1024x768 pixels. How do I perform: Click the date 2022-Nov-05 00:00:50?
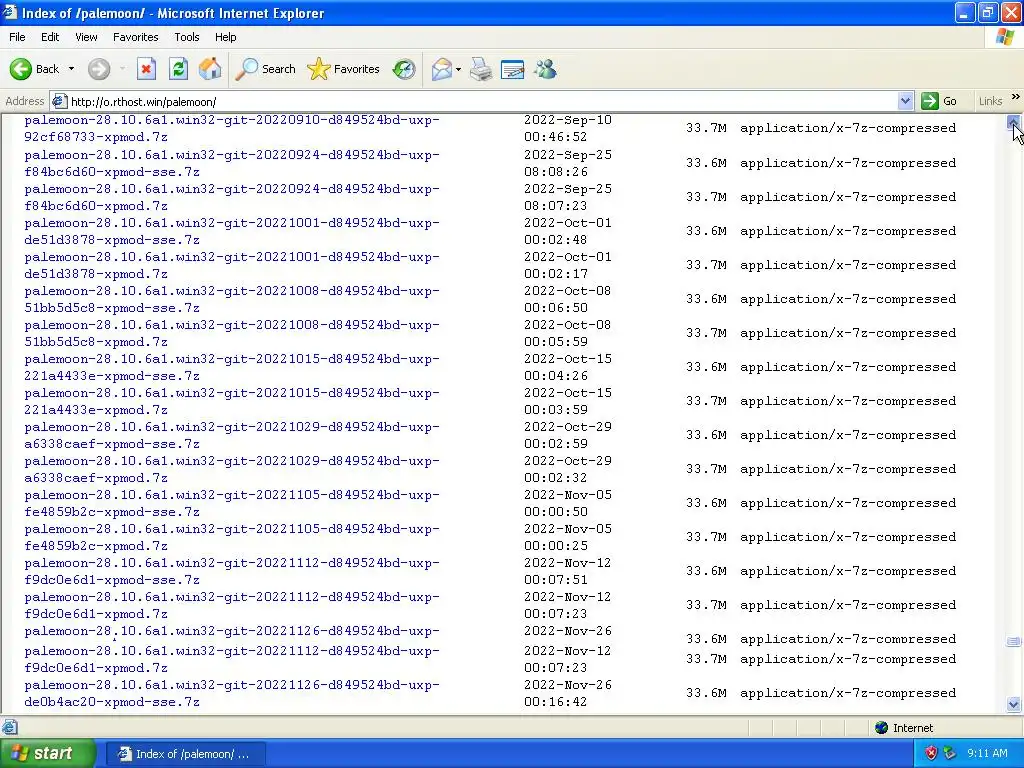point(568,503)
